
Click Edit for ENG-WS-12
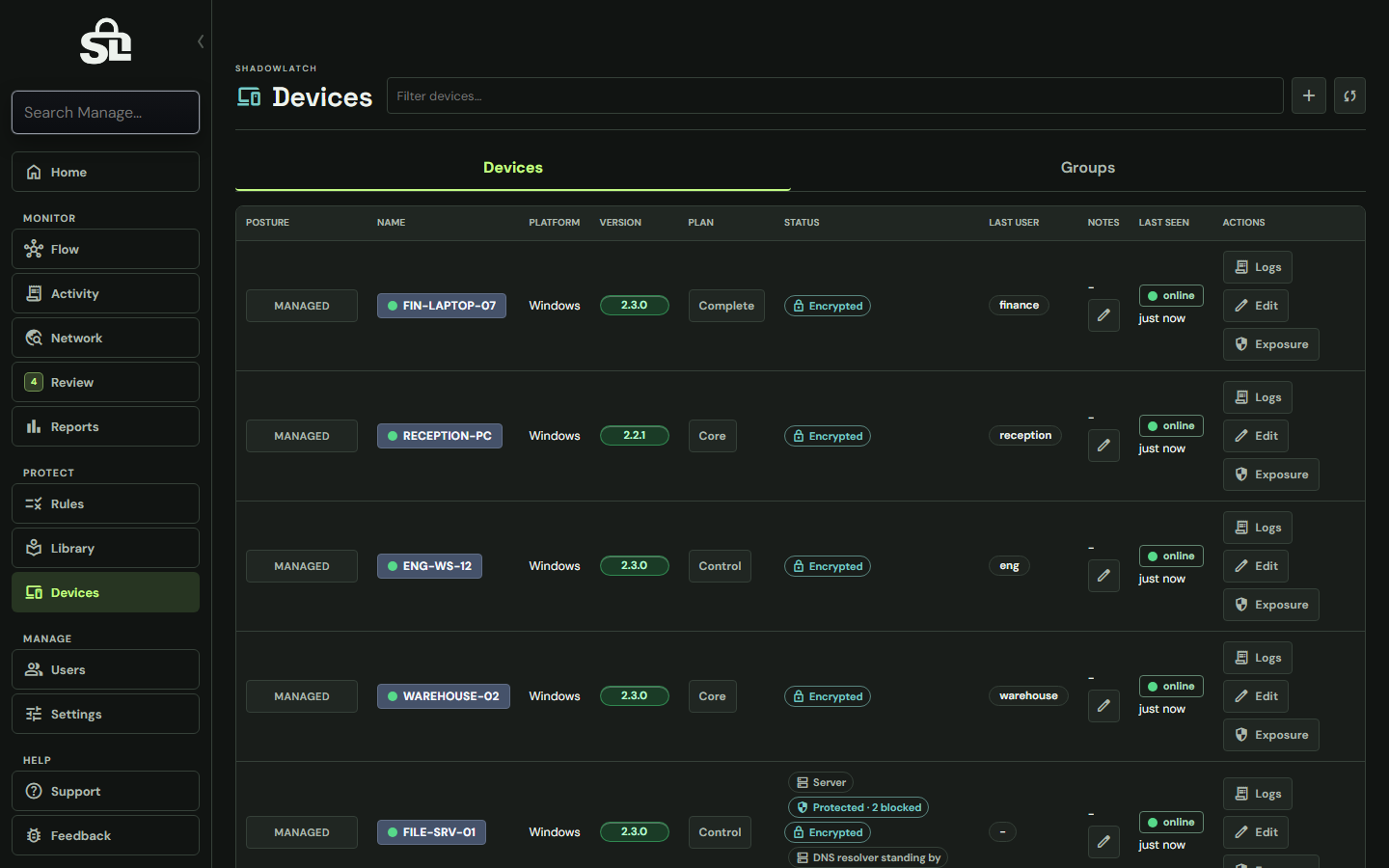[1256, 566]
